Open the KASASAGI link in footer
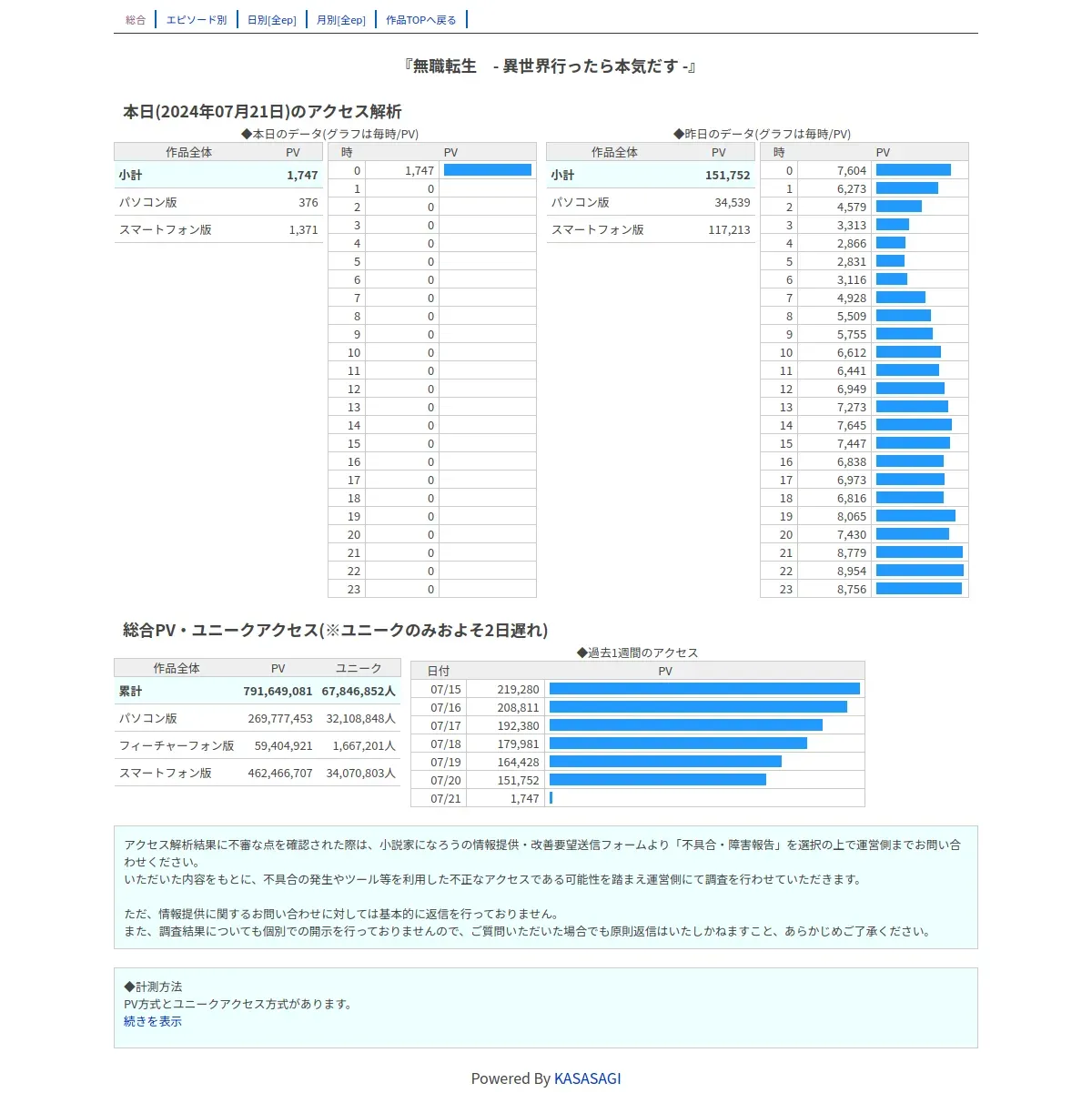Viewport: 1092px width, 1093px height. (x=588, y=1078)
